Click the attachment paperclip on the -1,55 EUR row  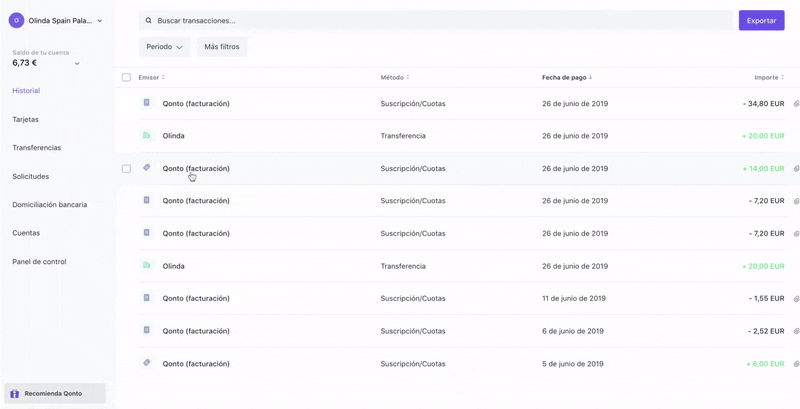[796, 298]
